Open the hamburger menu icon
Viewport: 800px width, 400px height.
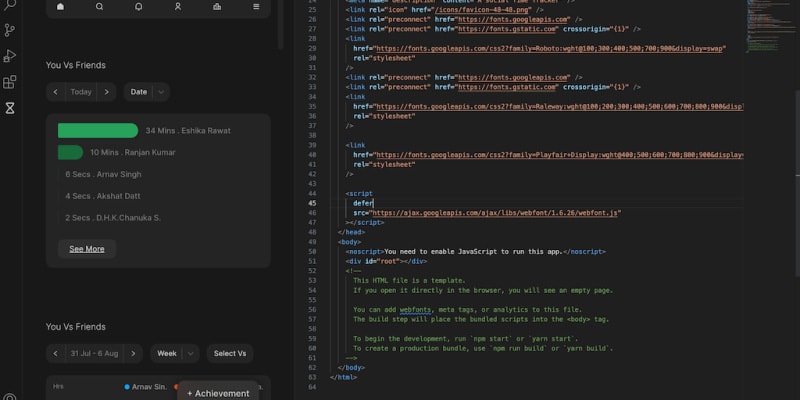(256, 7)
